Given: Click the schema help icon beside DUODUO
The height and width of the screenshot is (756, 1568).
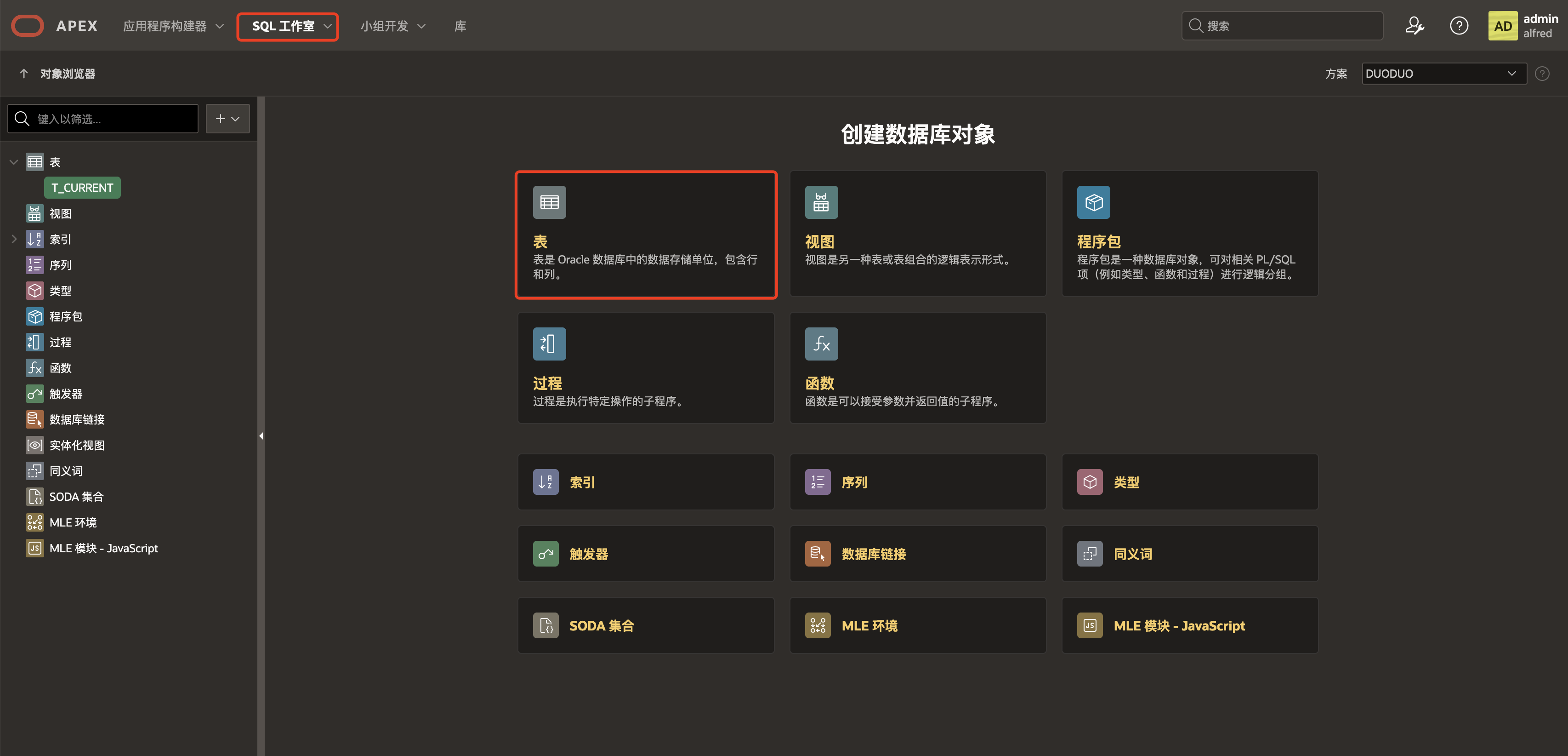Looking at the screenshot, I should (1542, 74).
